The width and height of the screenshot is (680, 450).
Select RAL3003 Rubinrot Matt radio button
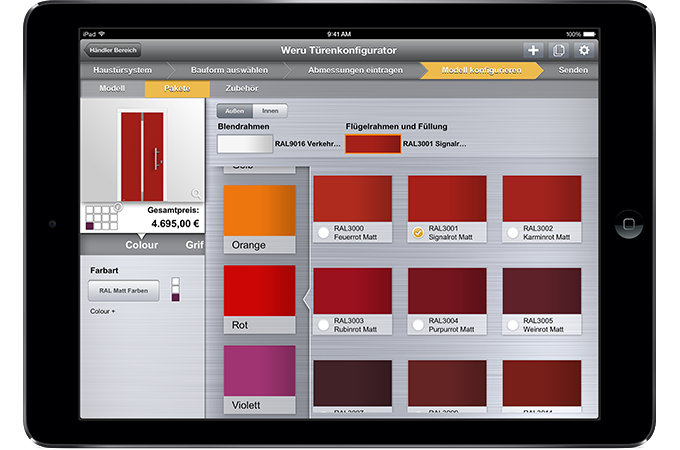pyautogui.click(x=323, y=325)
